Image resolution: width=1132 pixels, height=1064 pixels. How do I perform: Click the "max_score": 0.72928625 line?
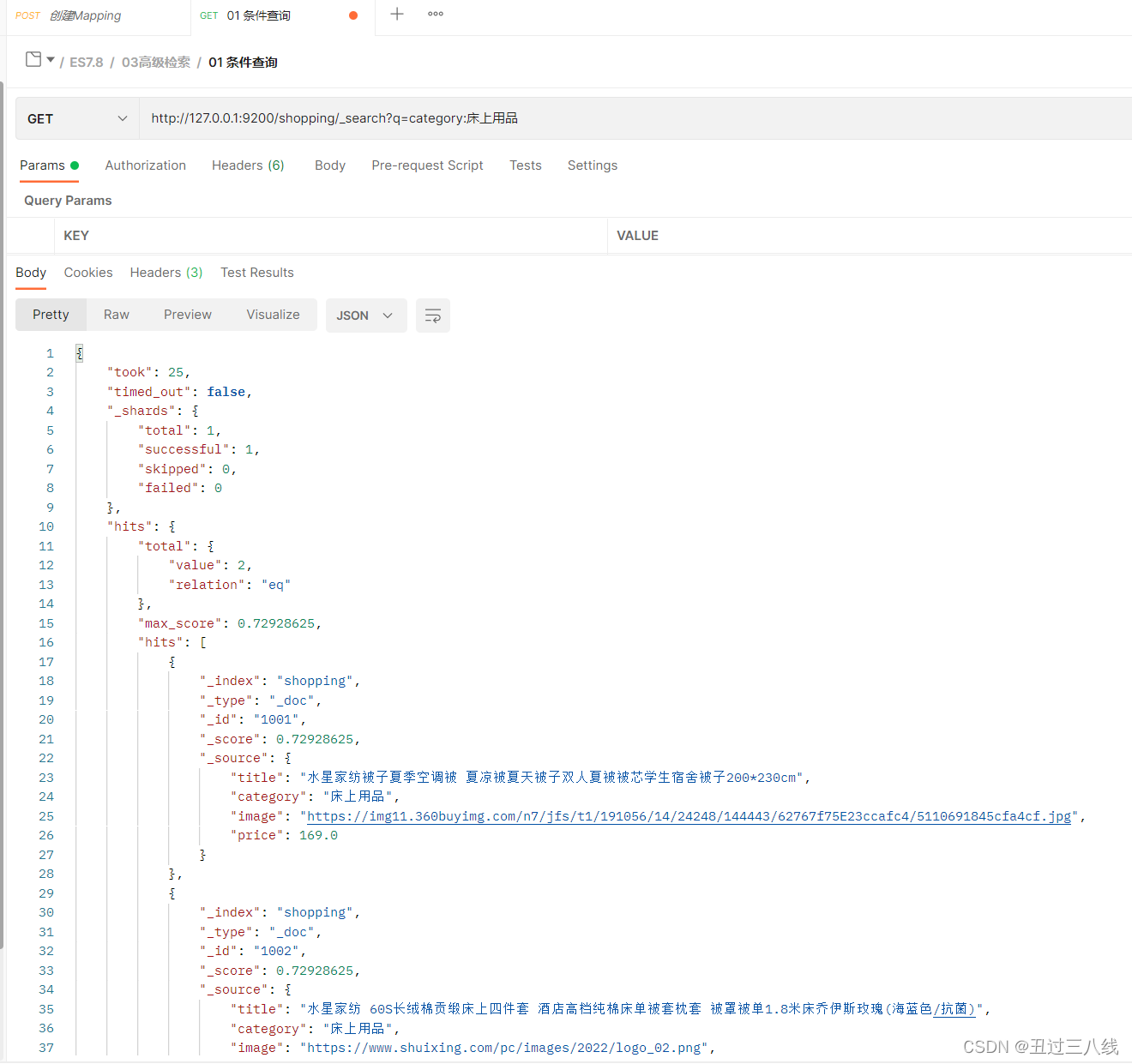click(x=230, y=623)
